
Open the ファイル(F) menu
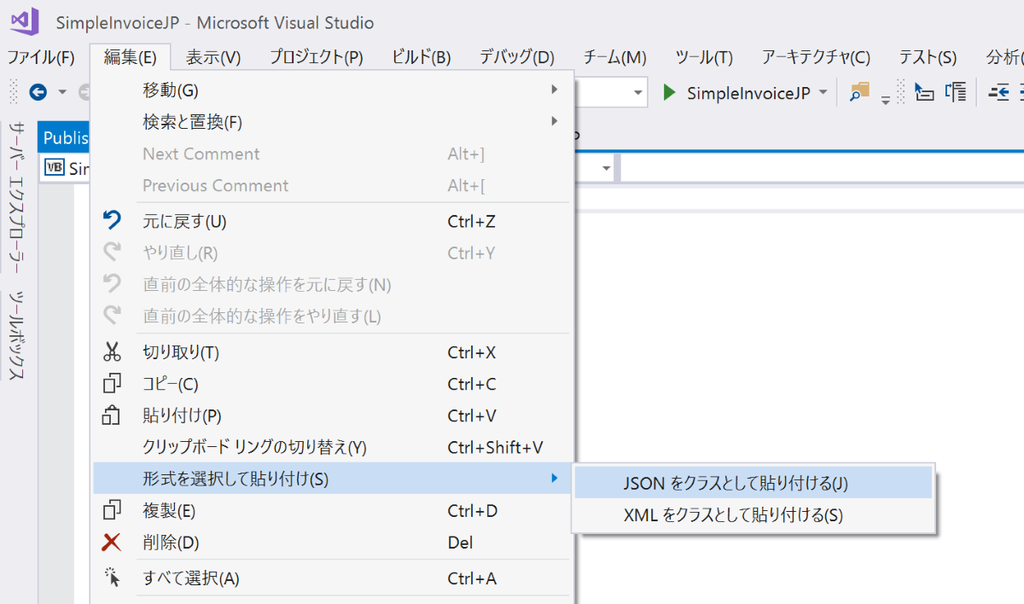41,57
